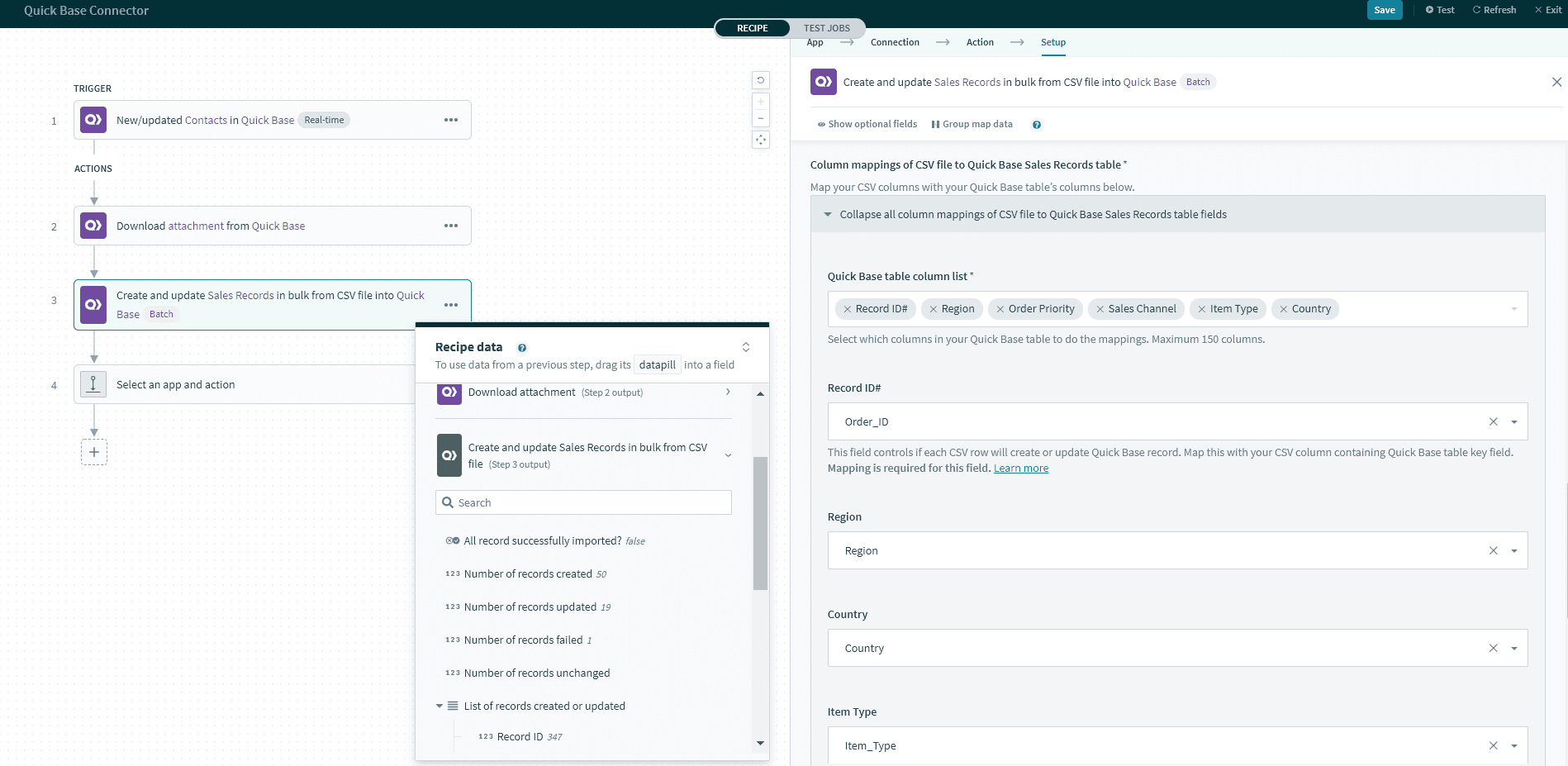Expand the Region field dropdown

pyautogui.click(x=1514, y=550)
